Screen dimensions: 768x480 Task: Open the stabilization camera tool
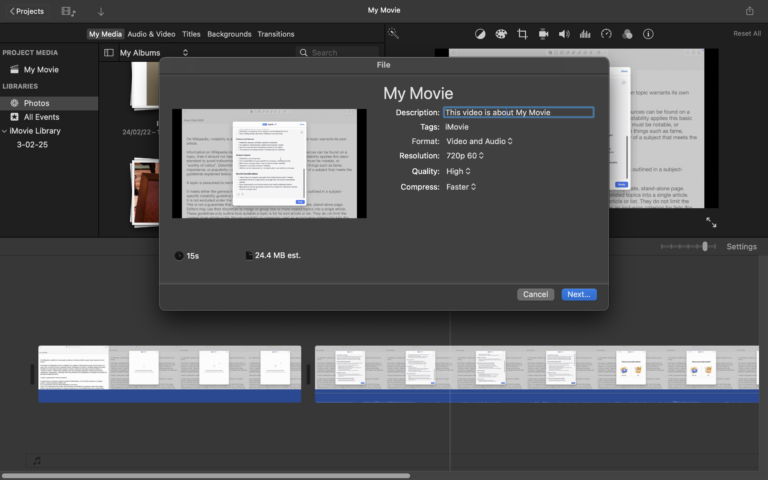point(543,34)
